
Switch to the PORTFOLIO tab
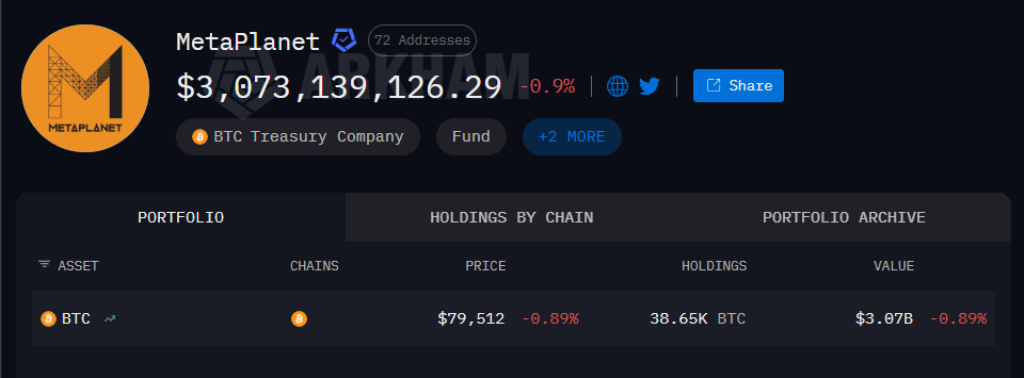(x=181, y=217)
